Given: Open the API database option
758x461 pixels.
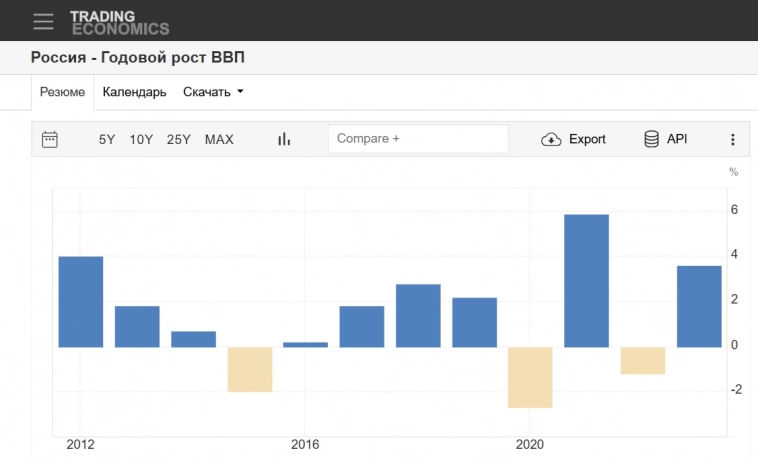Looking at the screenshot, I should [x=666, y=140].
